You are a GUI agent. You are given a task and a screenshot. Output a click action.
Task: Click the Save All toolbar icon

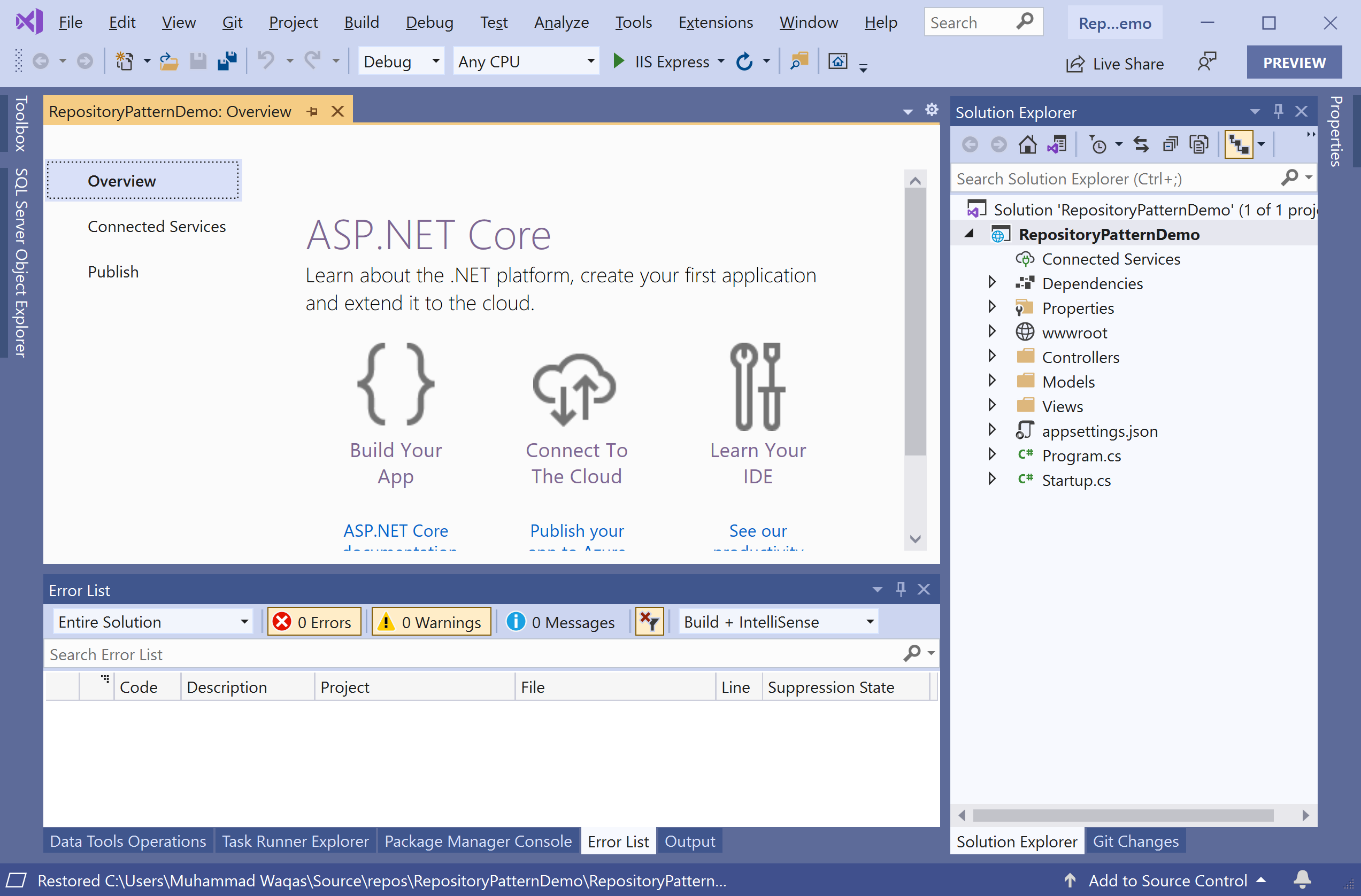click(x=227, y=61)
